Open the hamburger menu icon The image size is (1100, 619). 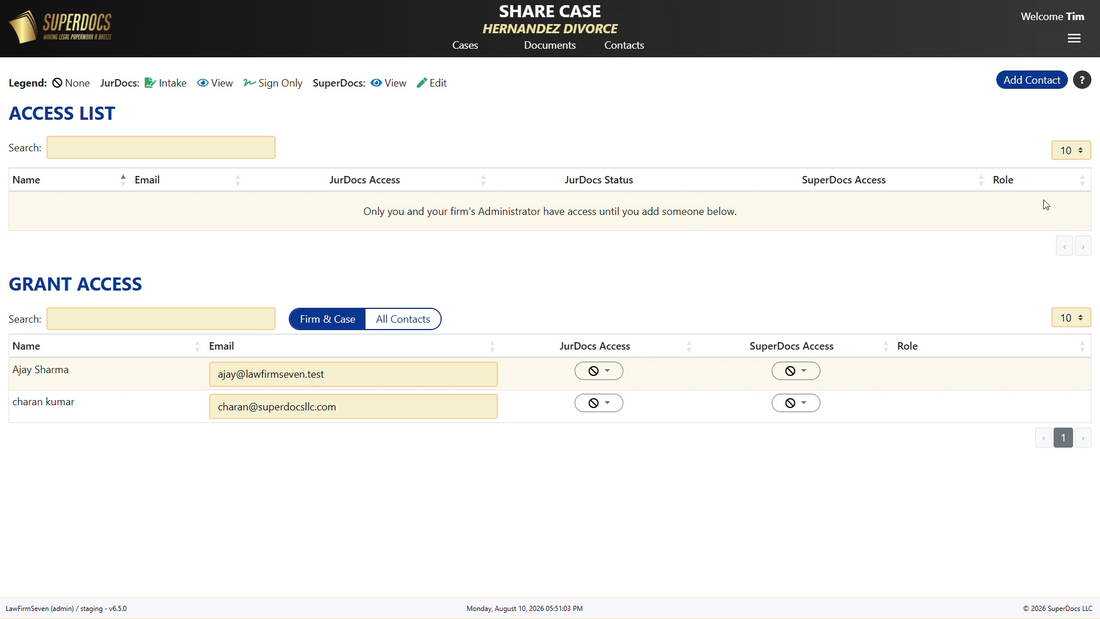[x=1074, y=39]
